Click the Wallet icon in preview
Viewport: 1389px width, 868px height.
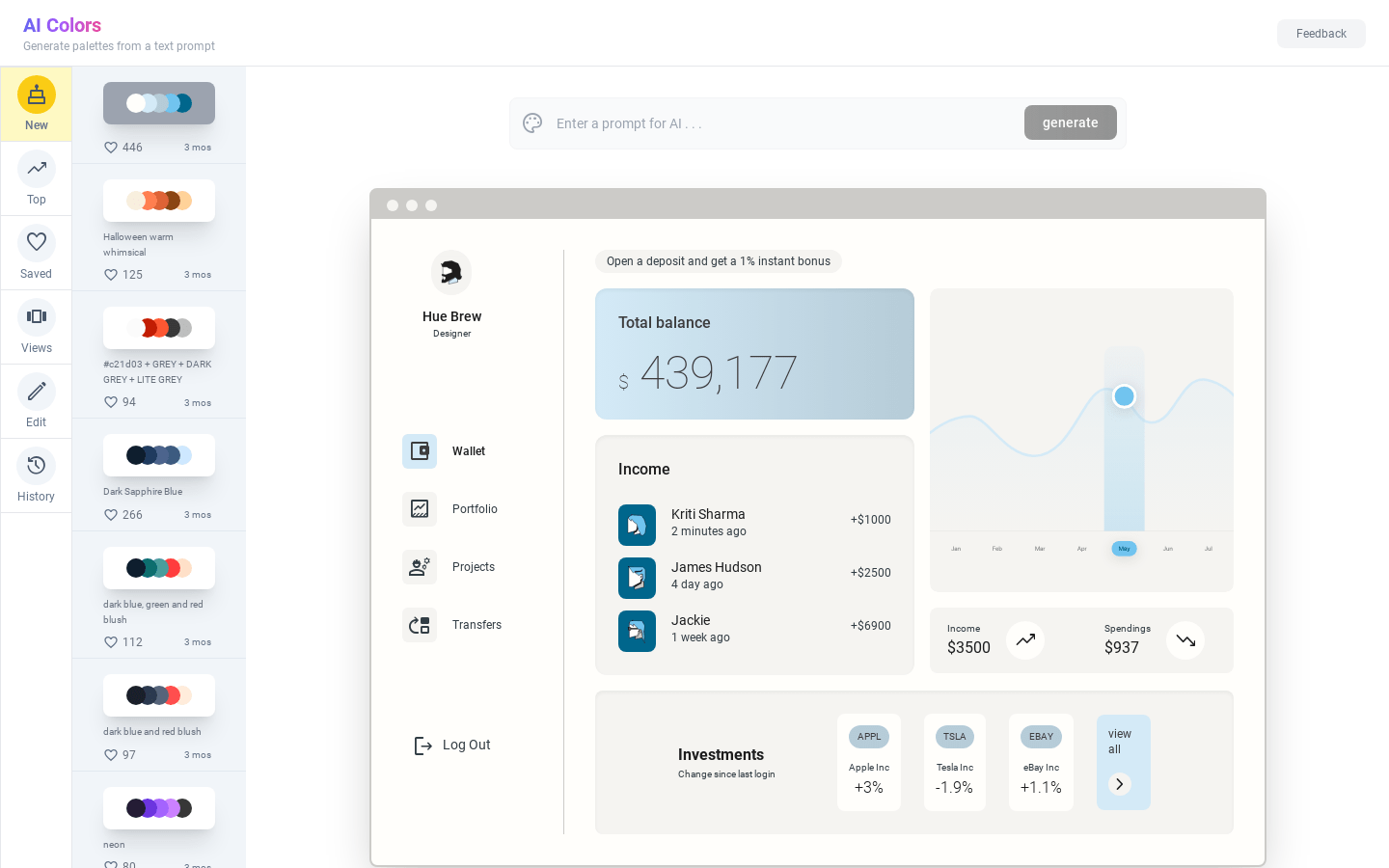420,451
